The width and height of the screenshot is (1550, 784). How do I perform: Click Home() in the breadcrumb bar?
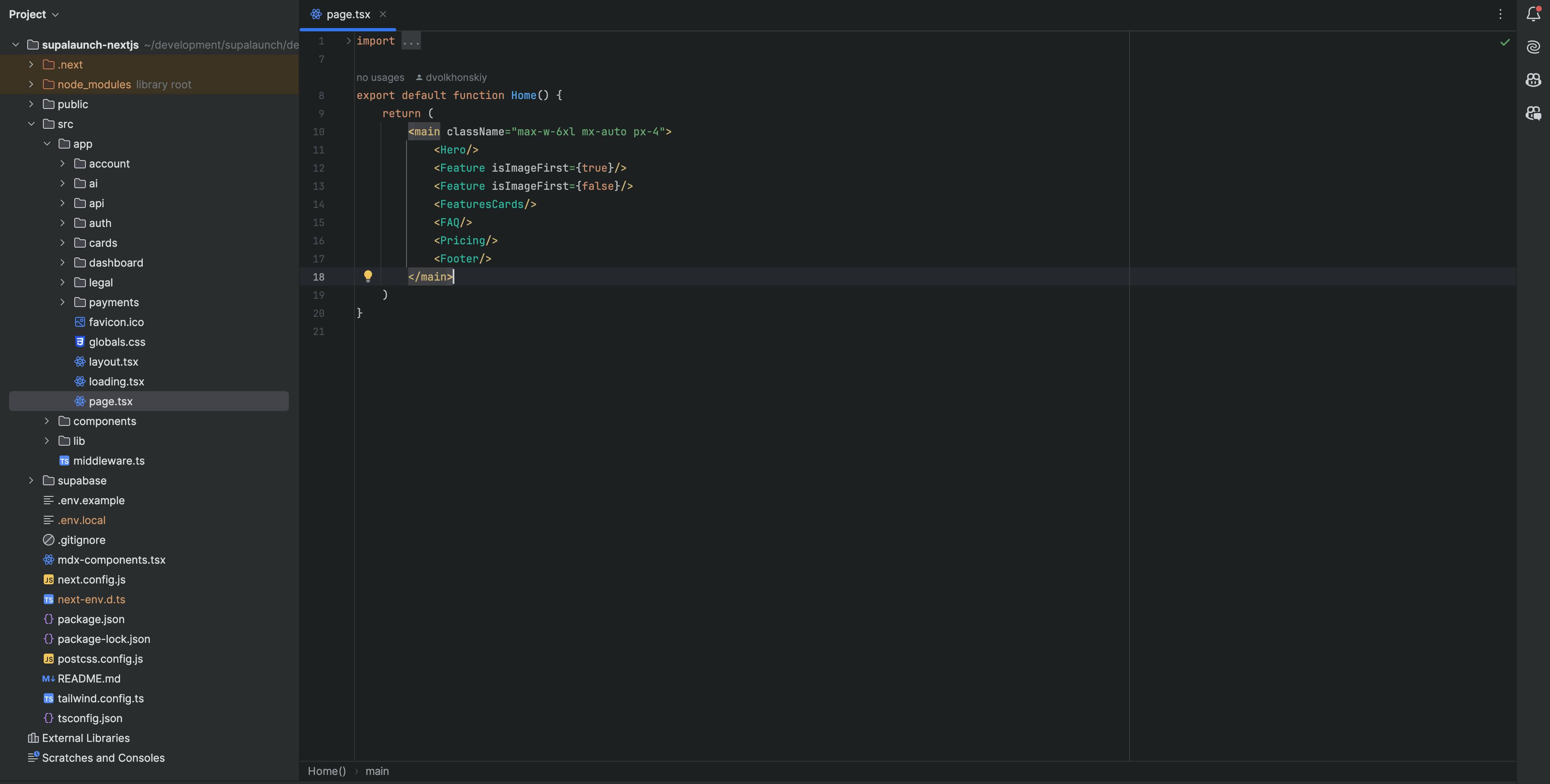click(x=327, y=771)
